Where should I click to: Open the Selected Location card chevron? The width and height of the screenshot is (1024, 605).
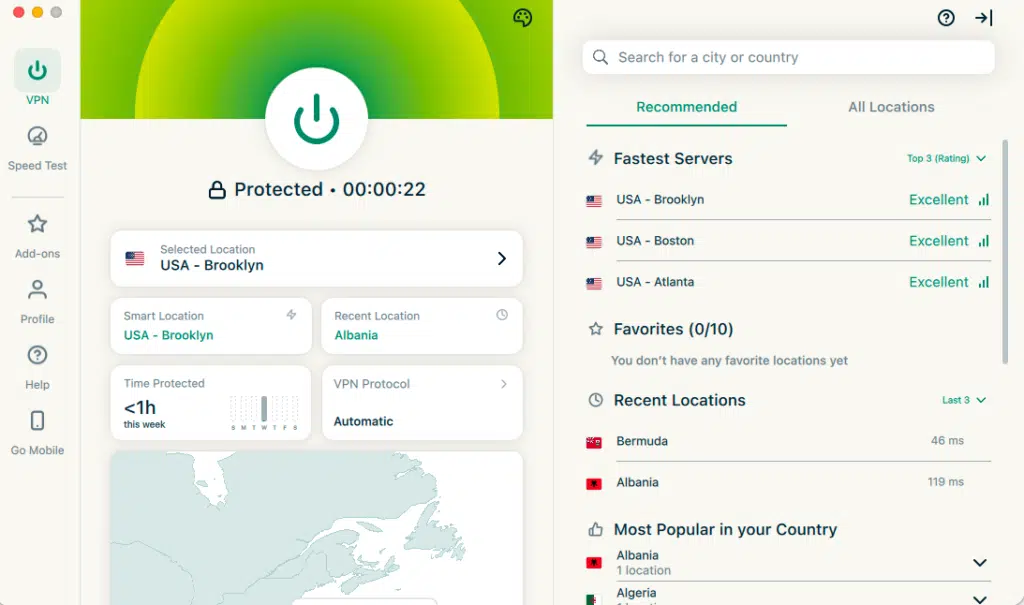pyautogui.click(x=502, y=259)
